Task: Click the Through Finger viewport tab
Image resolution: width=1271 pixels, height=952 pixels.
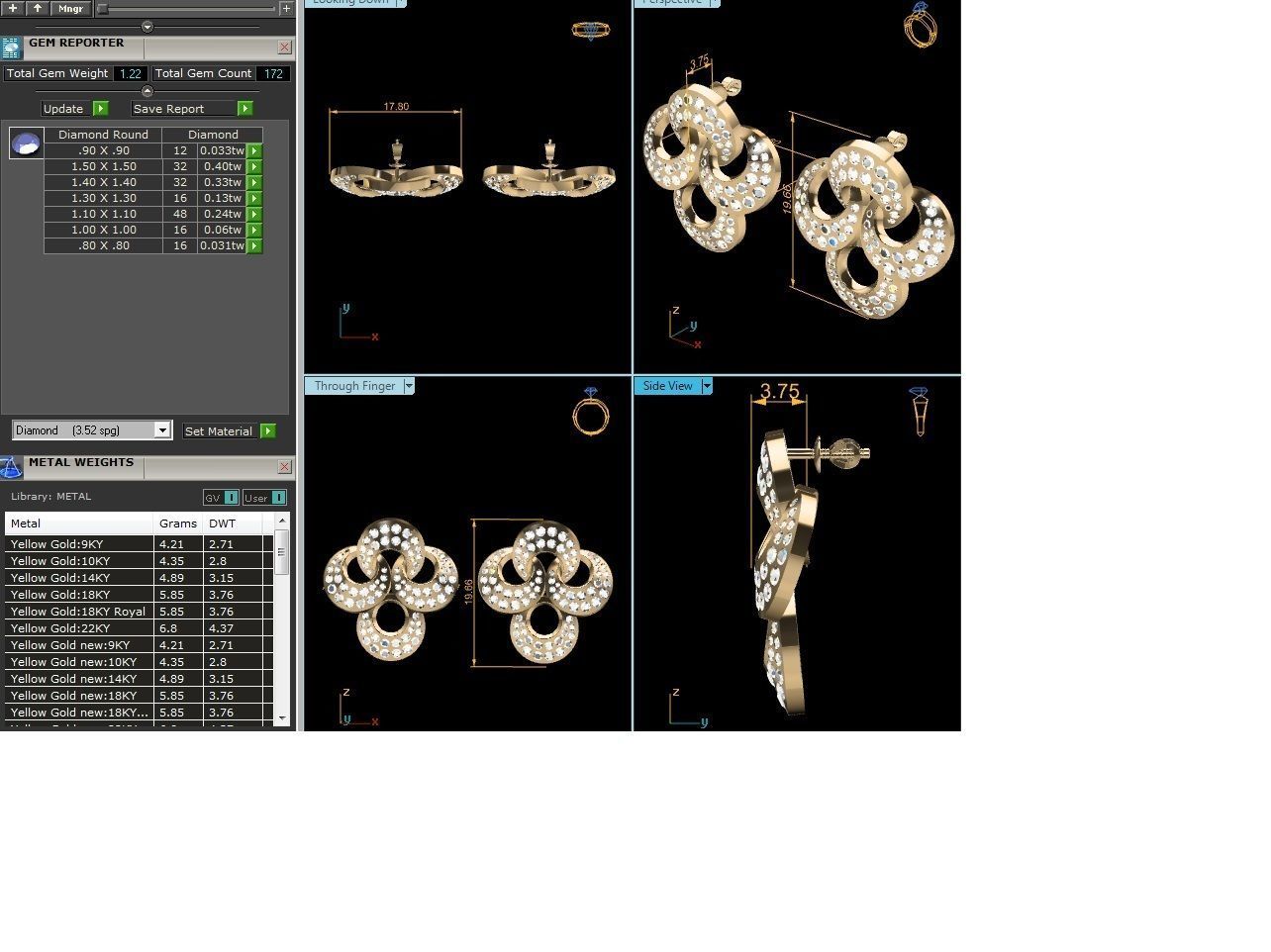Action: tap(354, 386)
